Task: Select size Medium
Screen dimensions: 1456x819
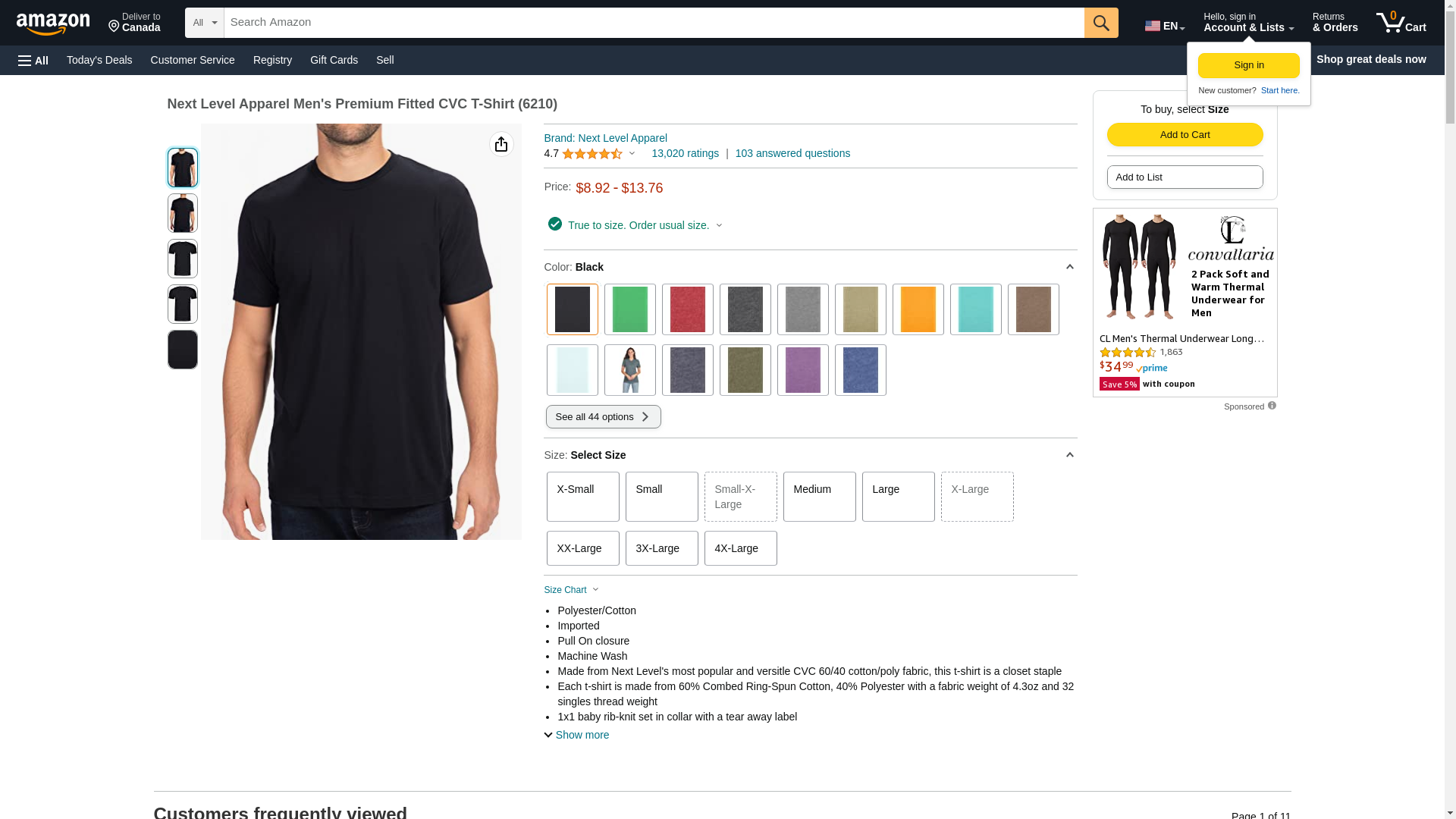Action: [819, 497]
